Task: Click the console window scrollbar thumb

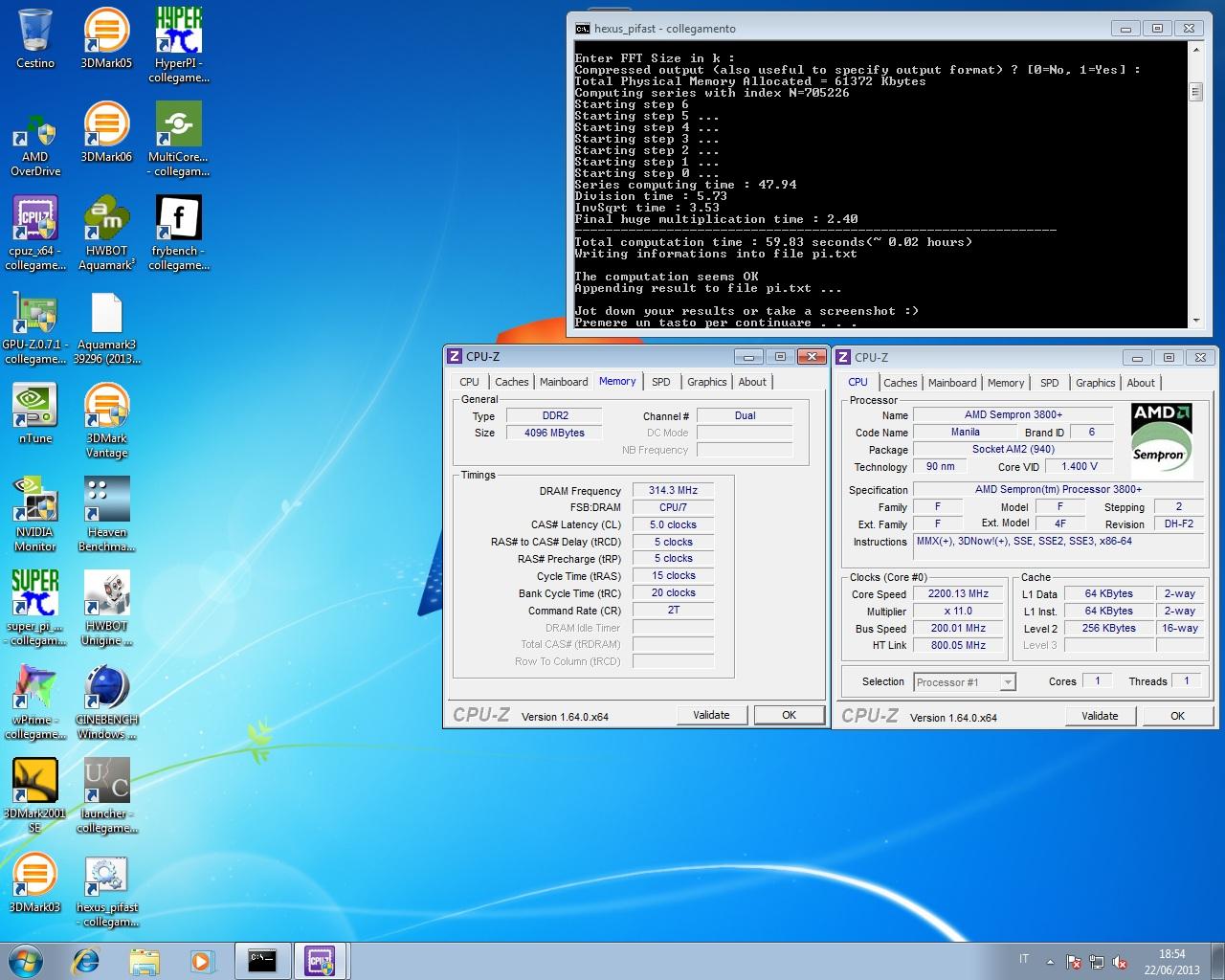Action: coord(1195,92)
